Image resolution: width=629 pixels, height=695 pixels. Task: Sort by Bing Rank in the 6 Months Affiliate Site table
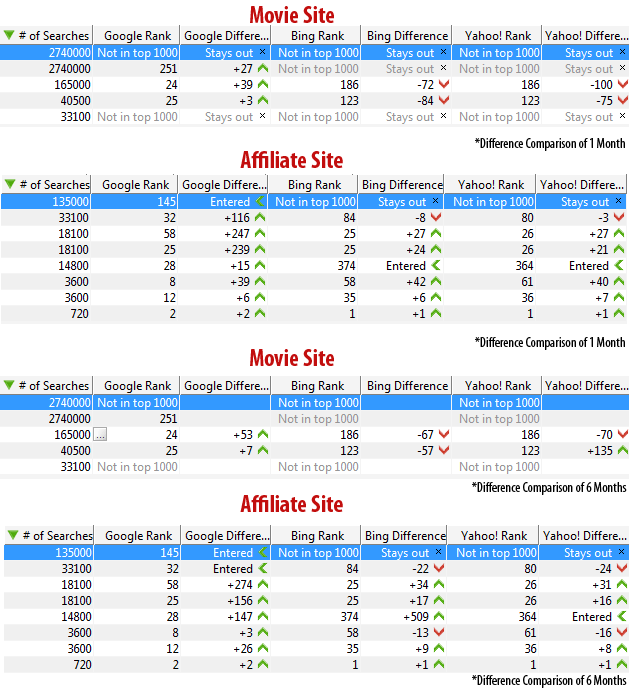click(x=317, y=535)
